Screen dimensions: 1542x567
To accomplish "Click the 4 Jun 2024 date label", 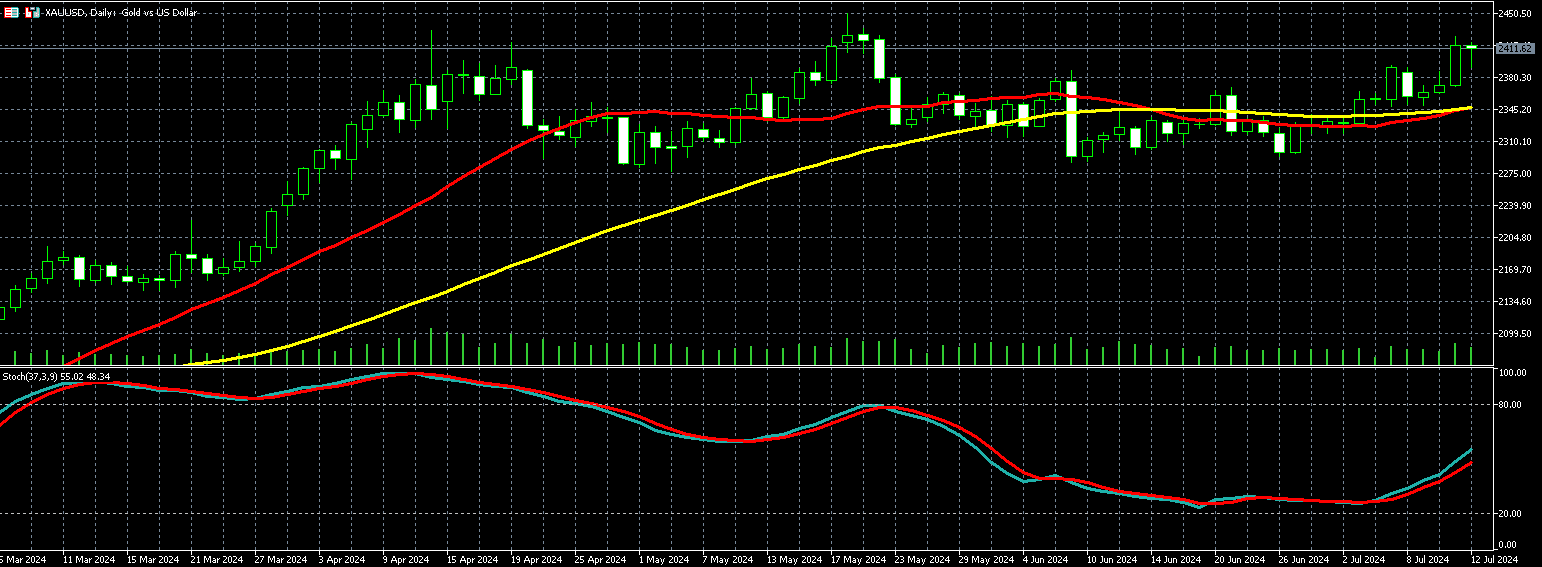I will tap(1047, 559).
